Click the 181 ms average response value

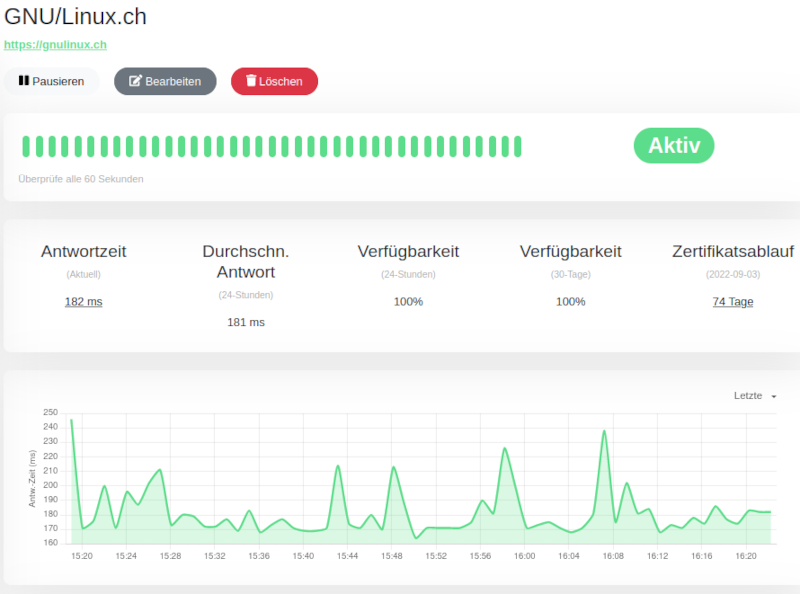(x=246, y=322)
